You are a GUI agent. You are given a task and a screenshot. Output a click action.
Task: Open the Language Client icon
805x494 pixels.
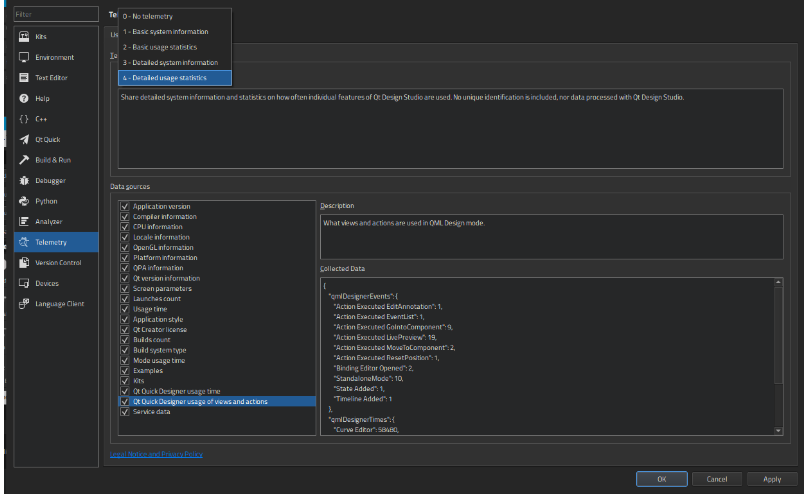tap(24, 303)
